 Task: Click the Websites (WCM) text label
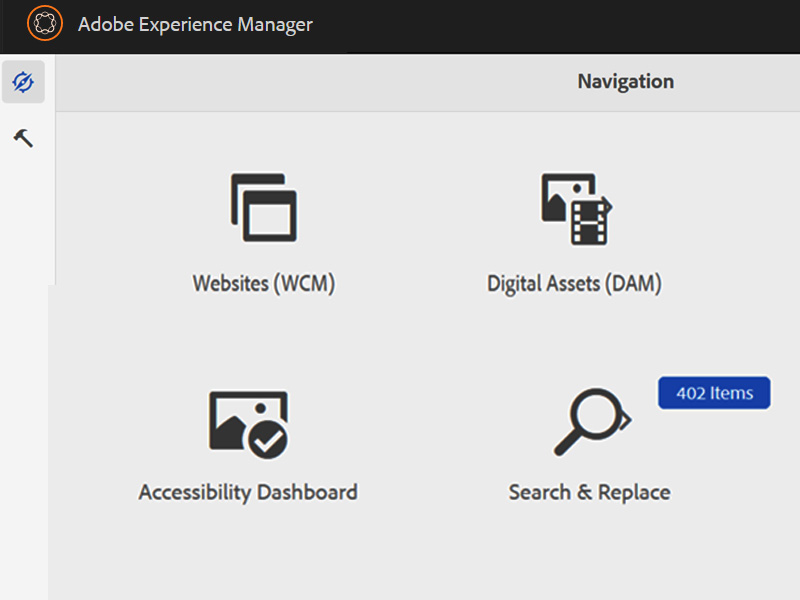point(264,284)
